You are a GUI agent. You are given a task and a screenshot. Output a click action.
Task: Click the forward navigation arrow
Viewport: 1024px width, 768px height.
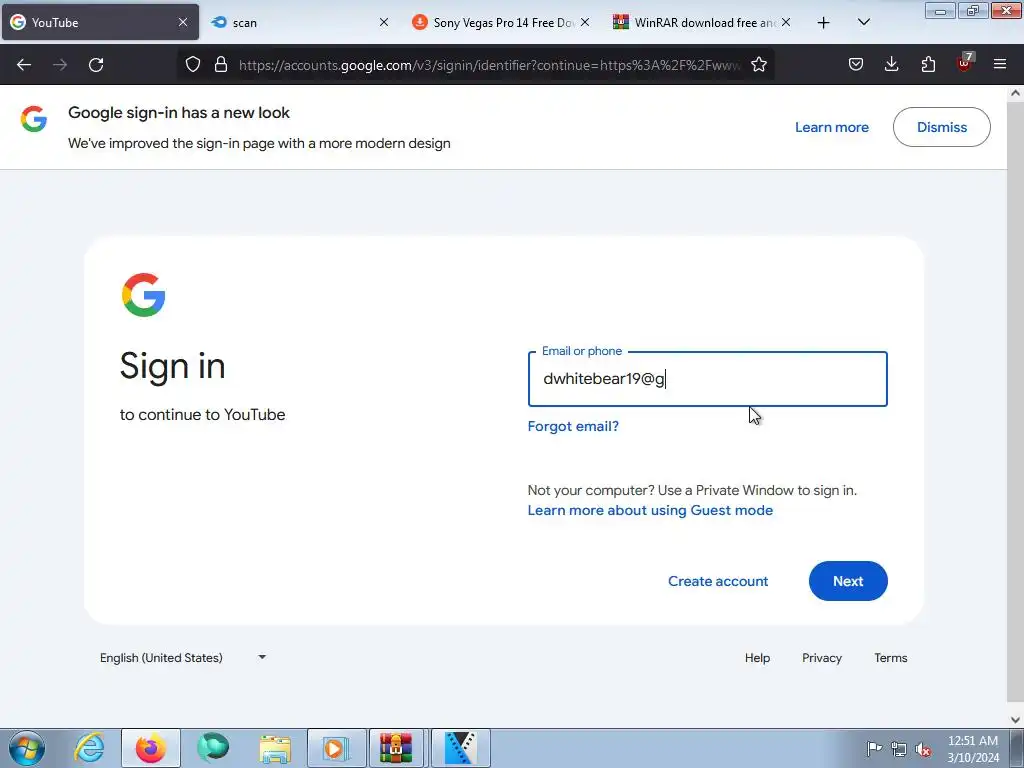(x=60, y=65)
